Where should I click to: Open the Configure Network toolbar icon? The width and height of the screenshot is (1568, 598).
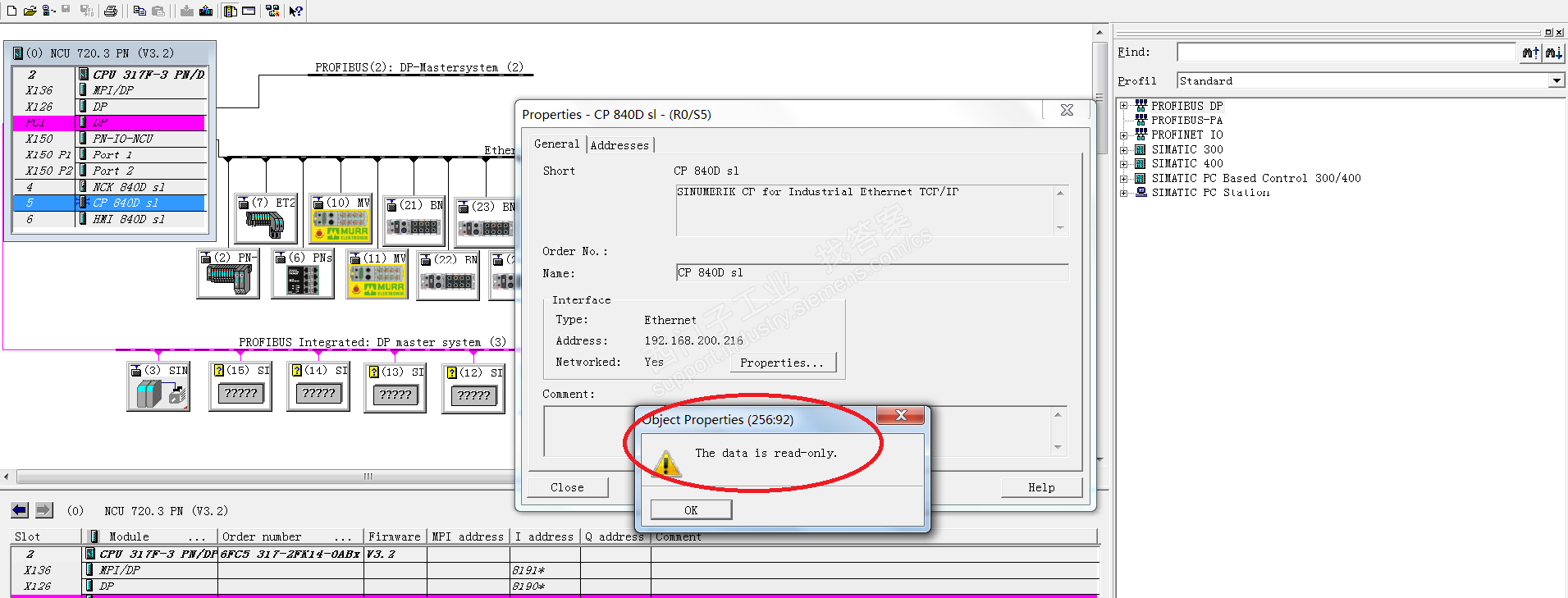pos(272,11)
